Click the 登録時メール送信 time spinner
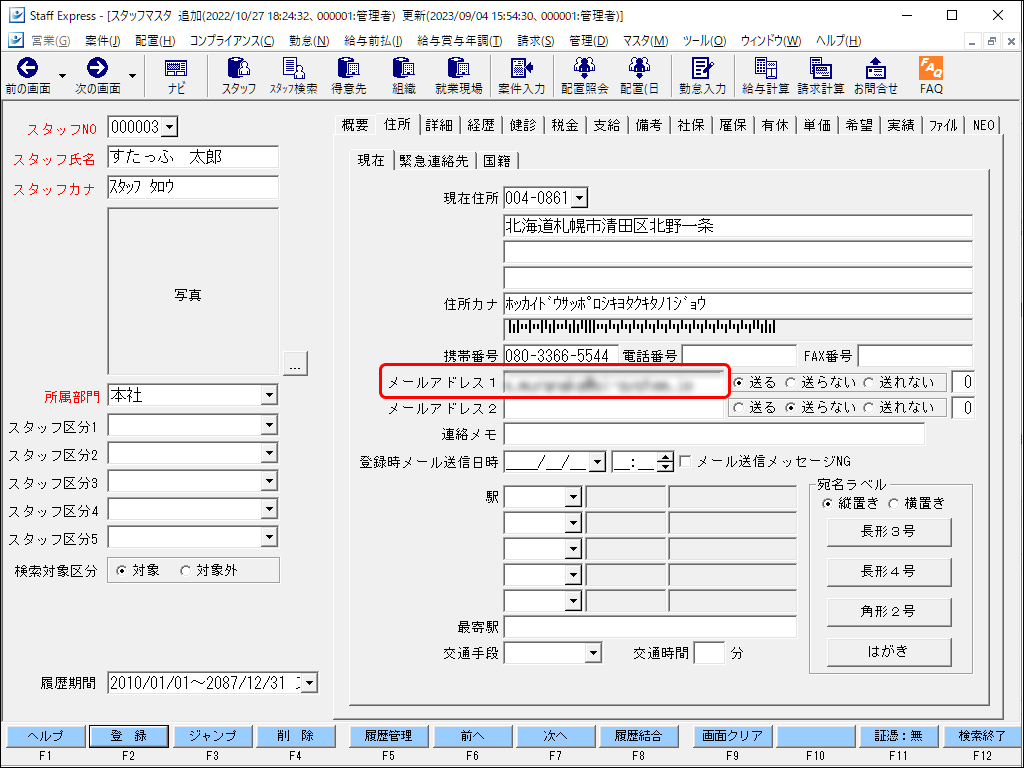 (665, 462)
